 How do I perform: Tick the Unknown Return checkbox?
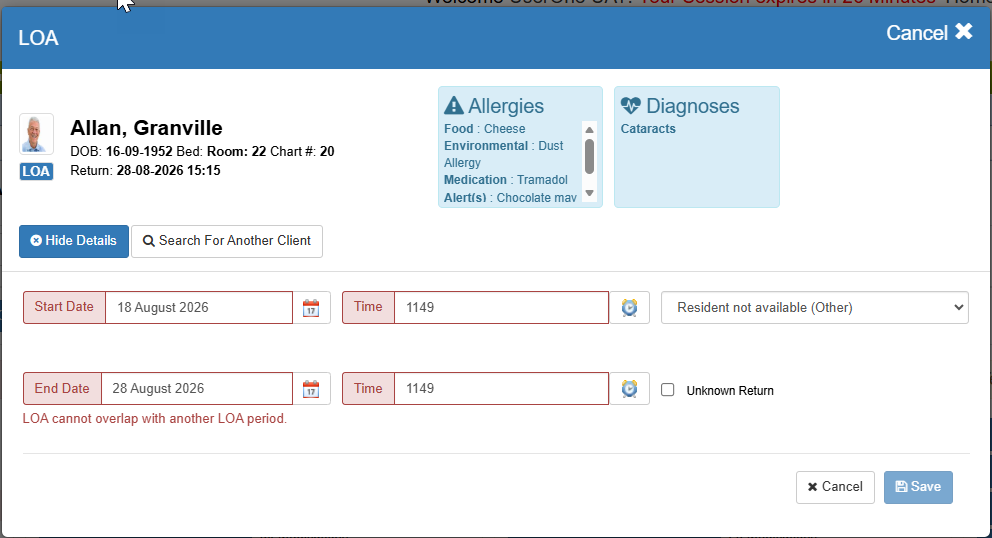pyautogui.click(x=667, y=390)
